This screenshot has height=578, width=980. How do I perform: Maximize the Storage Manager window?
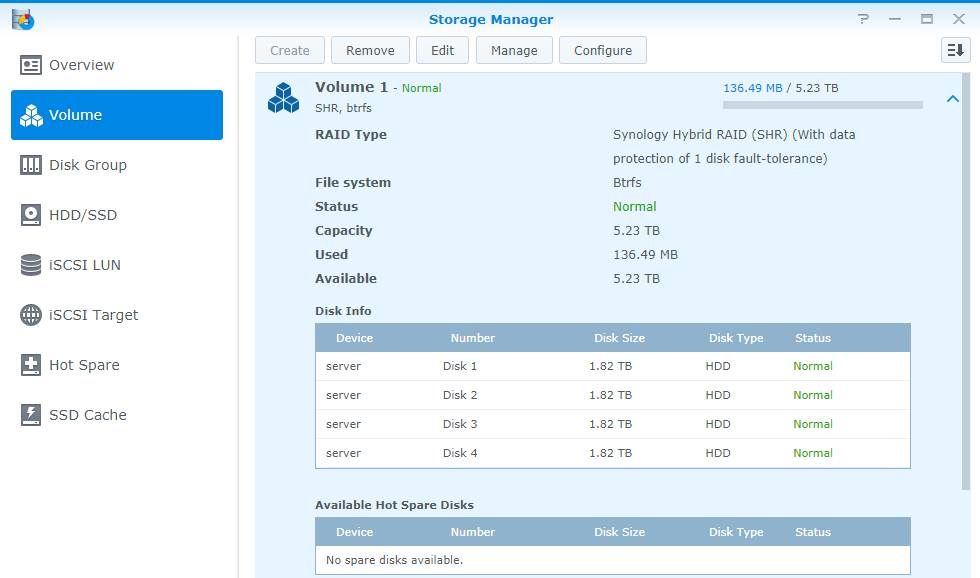click(x=927, y=19)
